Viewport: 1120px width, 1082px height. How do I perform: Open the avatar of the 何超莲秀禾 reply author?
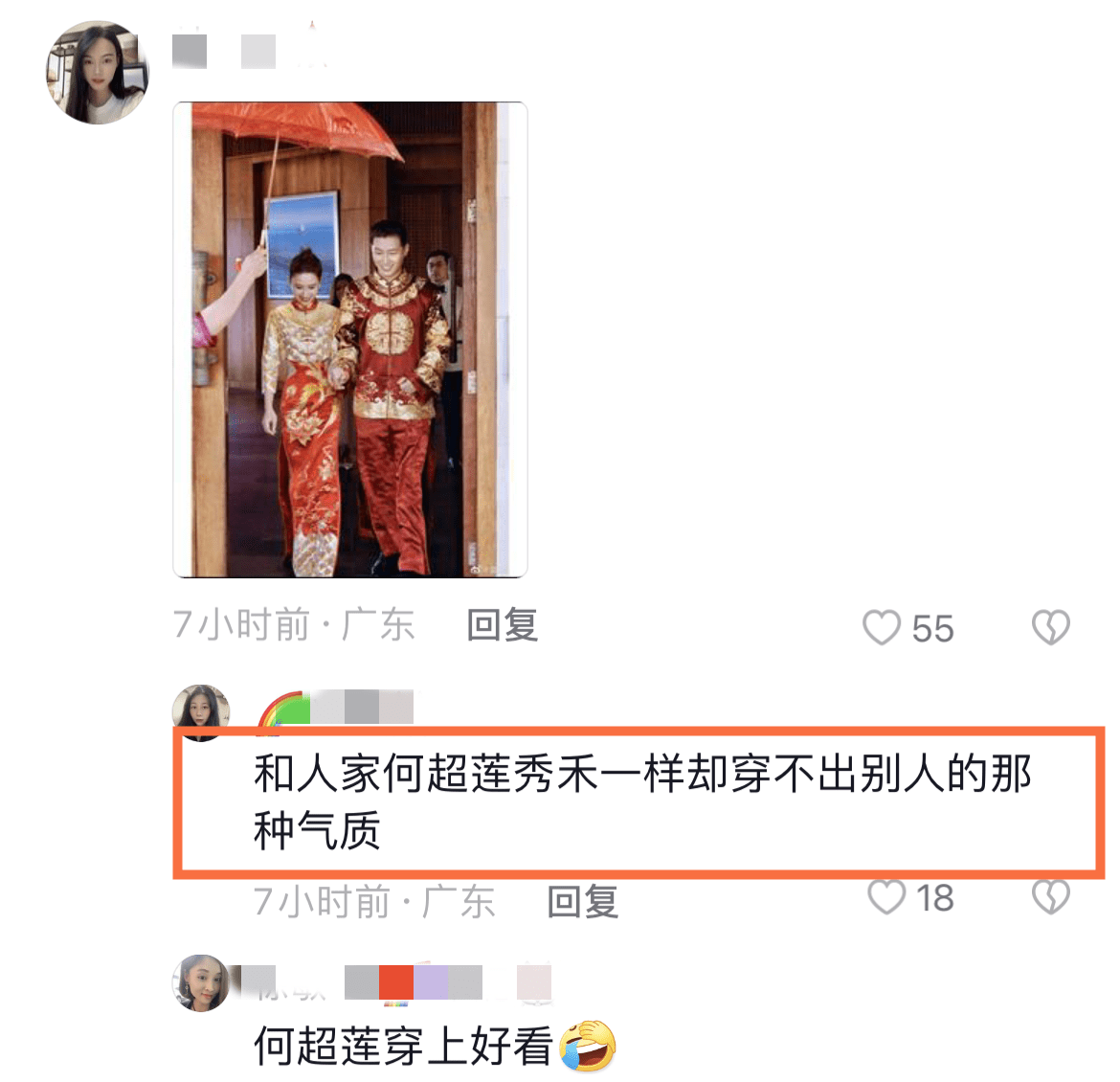[201, 712]
